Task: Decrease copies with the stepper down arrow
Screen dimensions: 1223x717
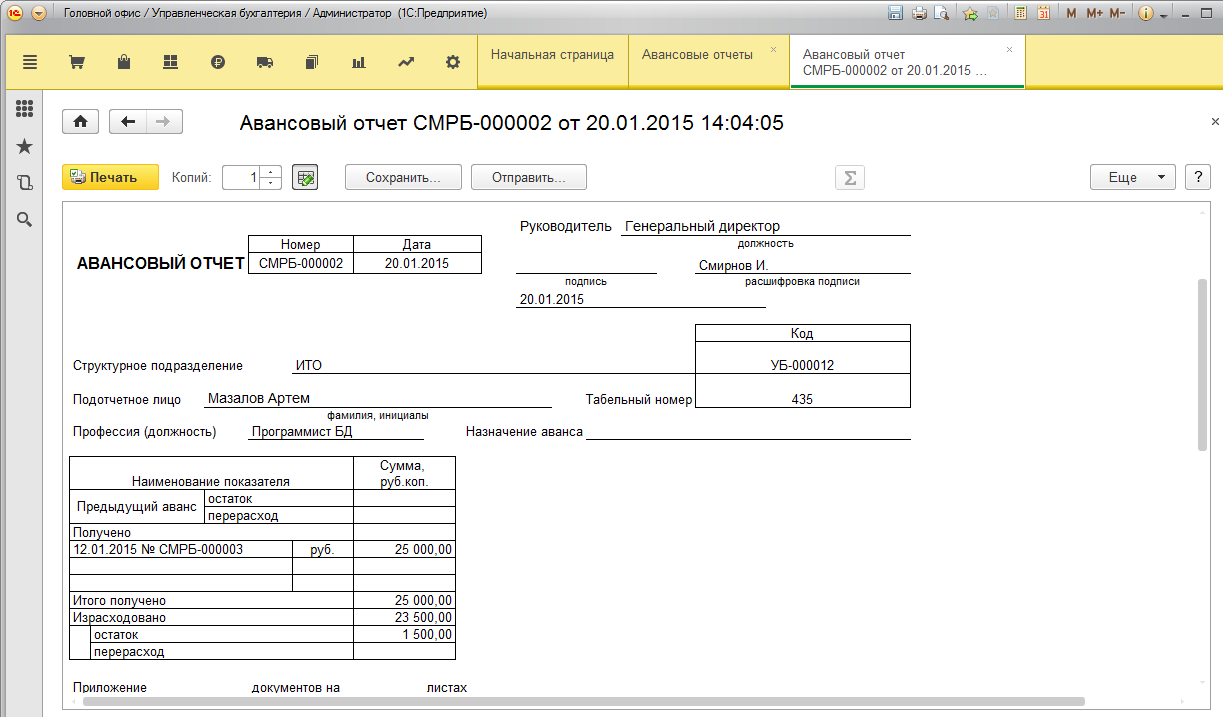Action: [x=271, y=183]
